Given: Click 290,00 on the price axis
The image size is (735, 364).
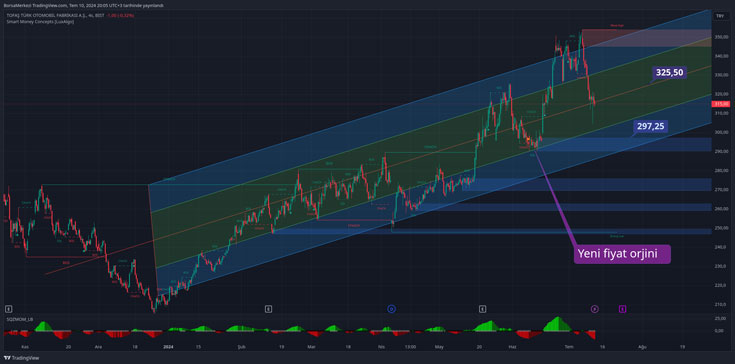Looking at the screenshot, I should (x=720, y=151).
